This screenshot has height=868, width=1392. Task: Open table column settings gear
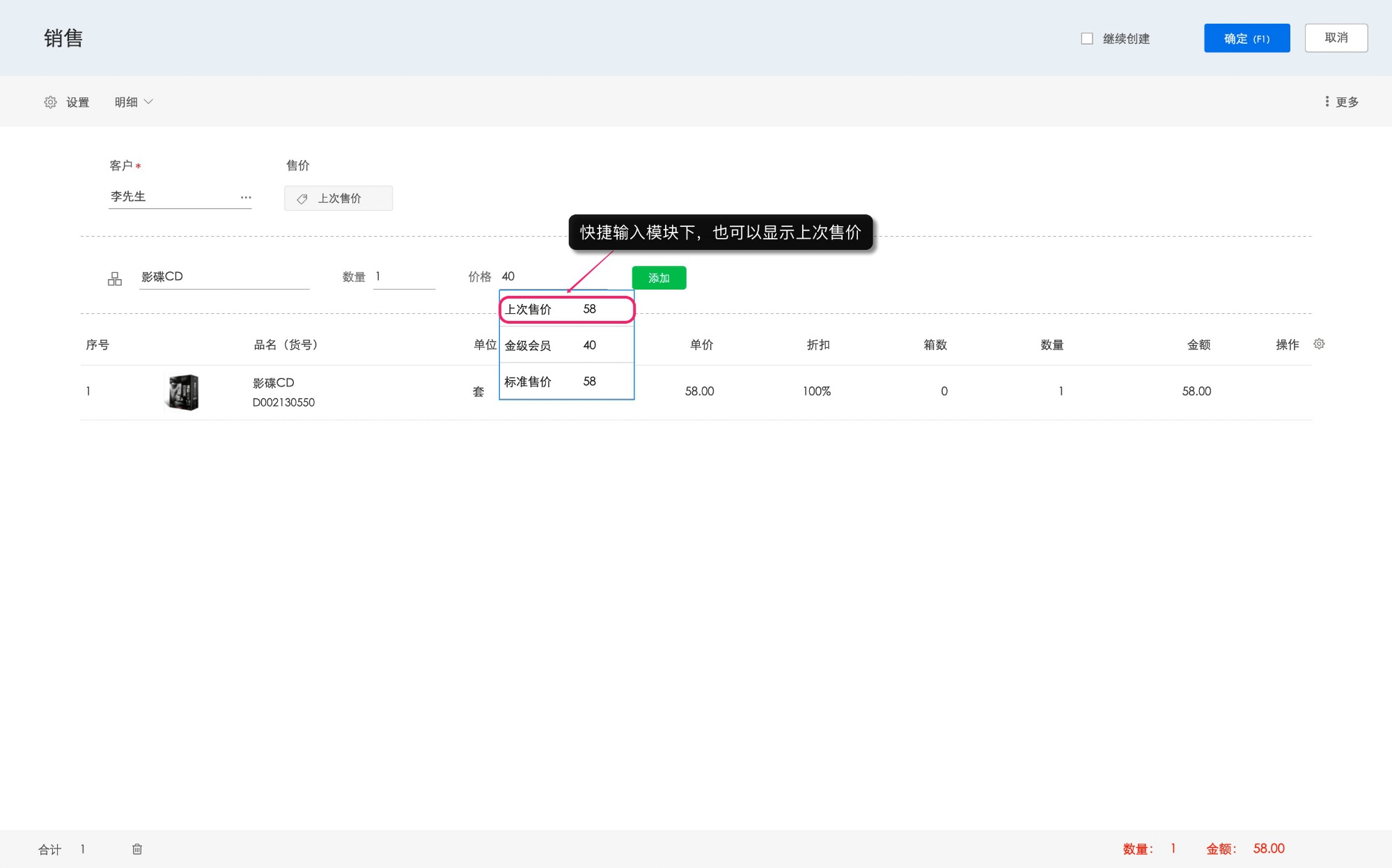point(1318,344)
